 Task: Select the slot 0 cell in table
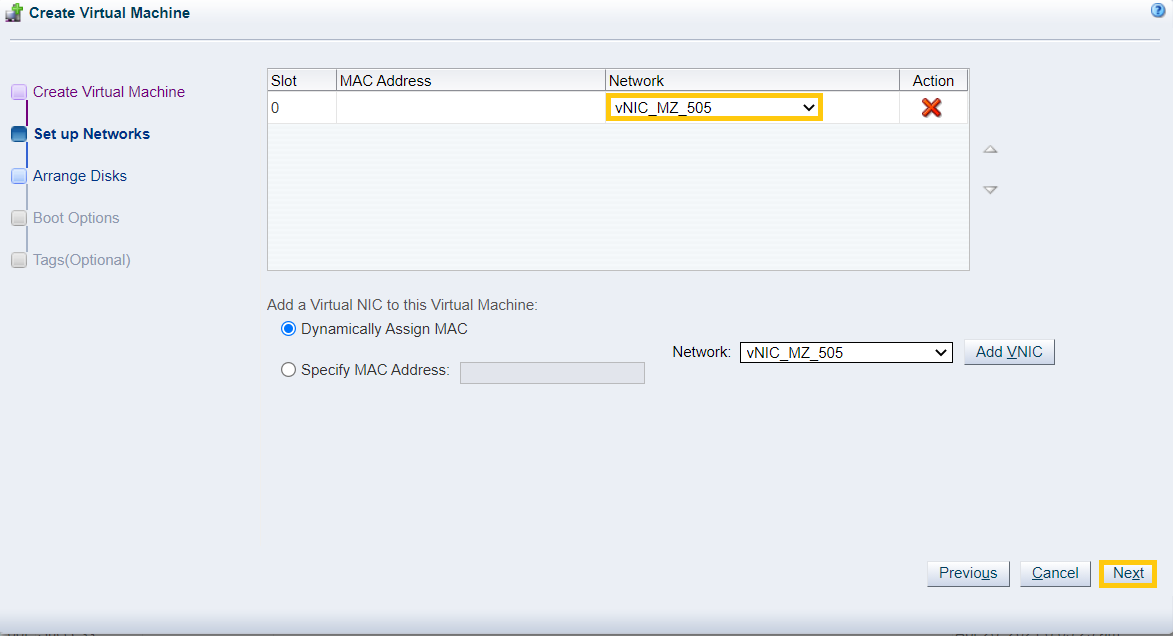pyautogui.click(x=302, y=108)
